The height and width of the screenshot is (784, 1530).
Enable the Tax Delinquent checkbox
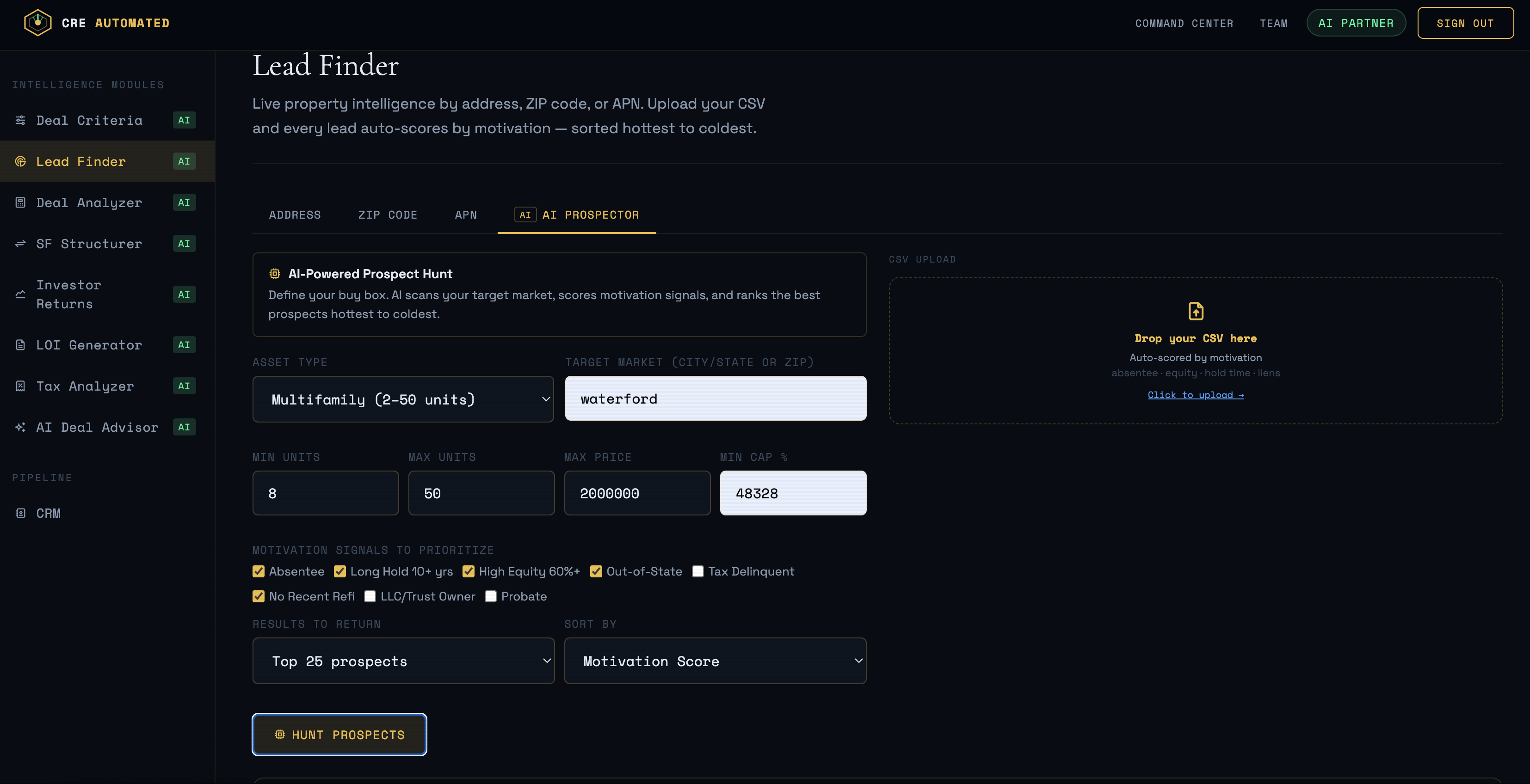(x=698, y=571)
